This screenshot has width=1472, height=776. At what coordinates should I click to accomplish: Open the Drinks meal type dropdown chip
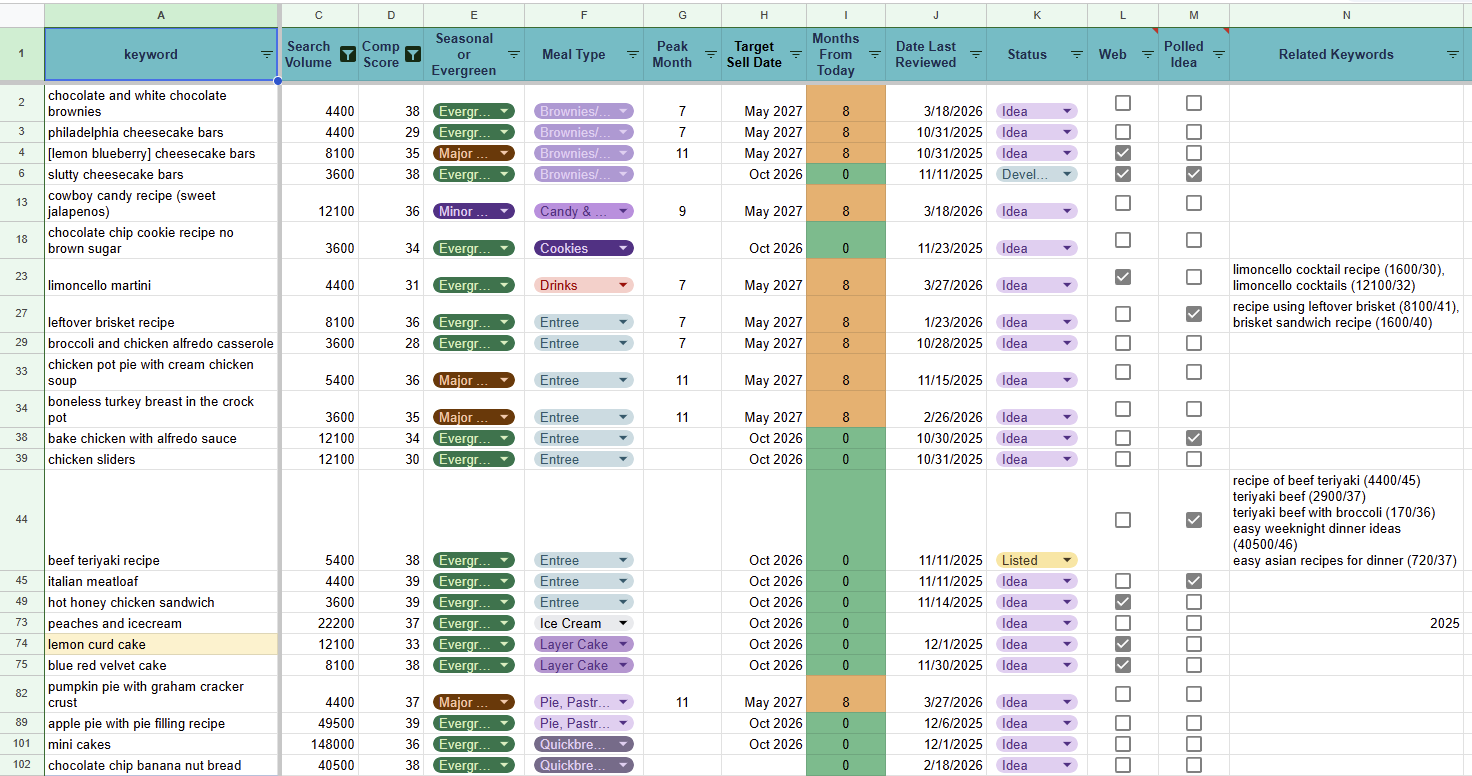coord(584,285)
